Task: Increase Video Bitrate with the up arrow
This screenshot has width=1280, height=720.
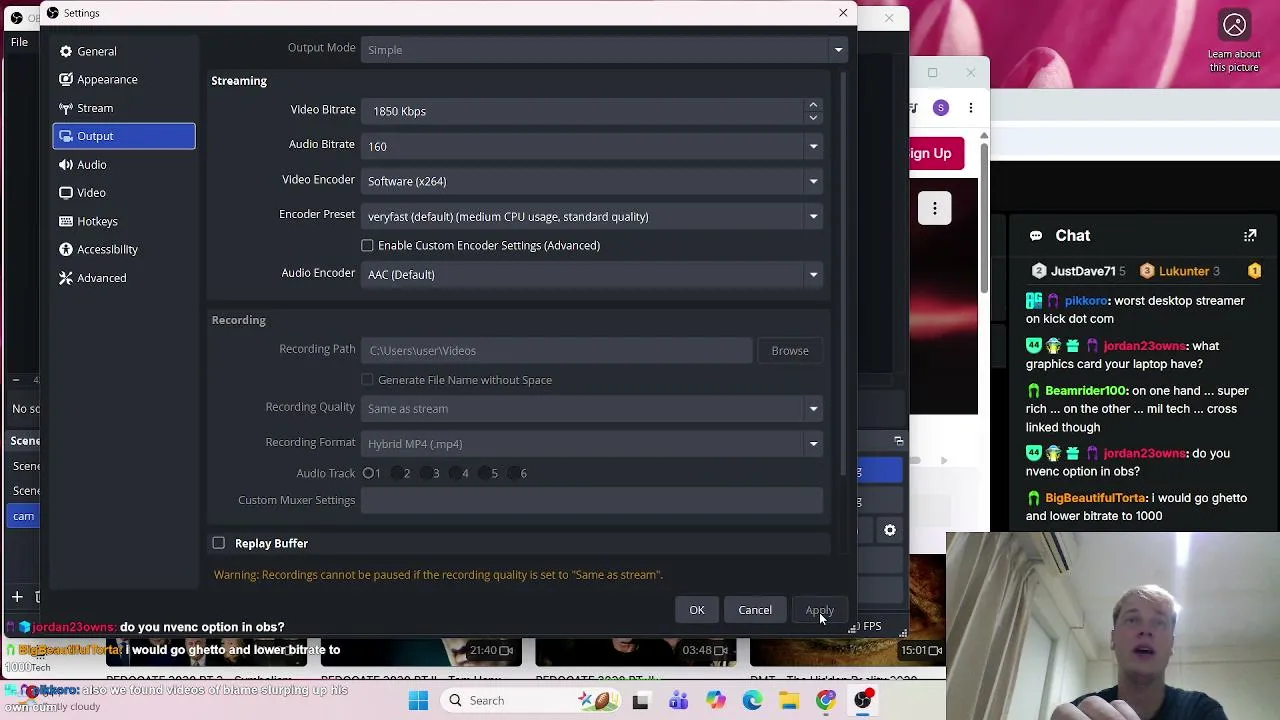Action: tap(813, 104)
